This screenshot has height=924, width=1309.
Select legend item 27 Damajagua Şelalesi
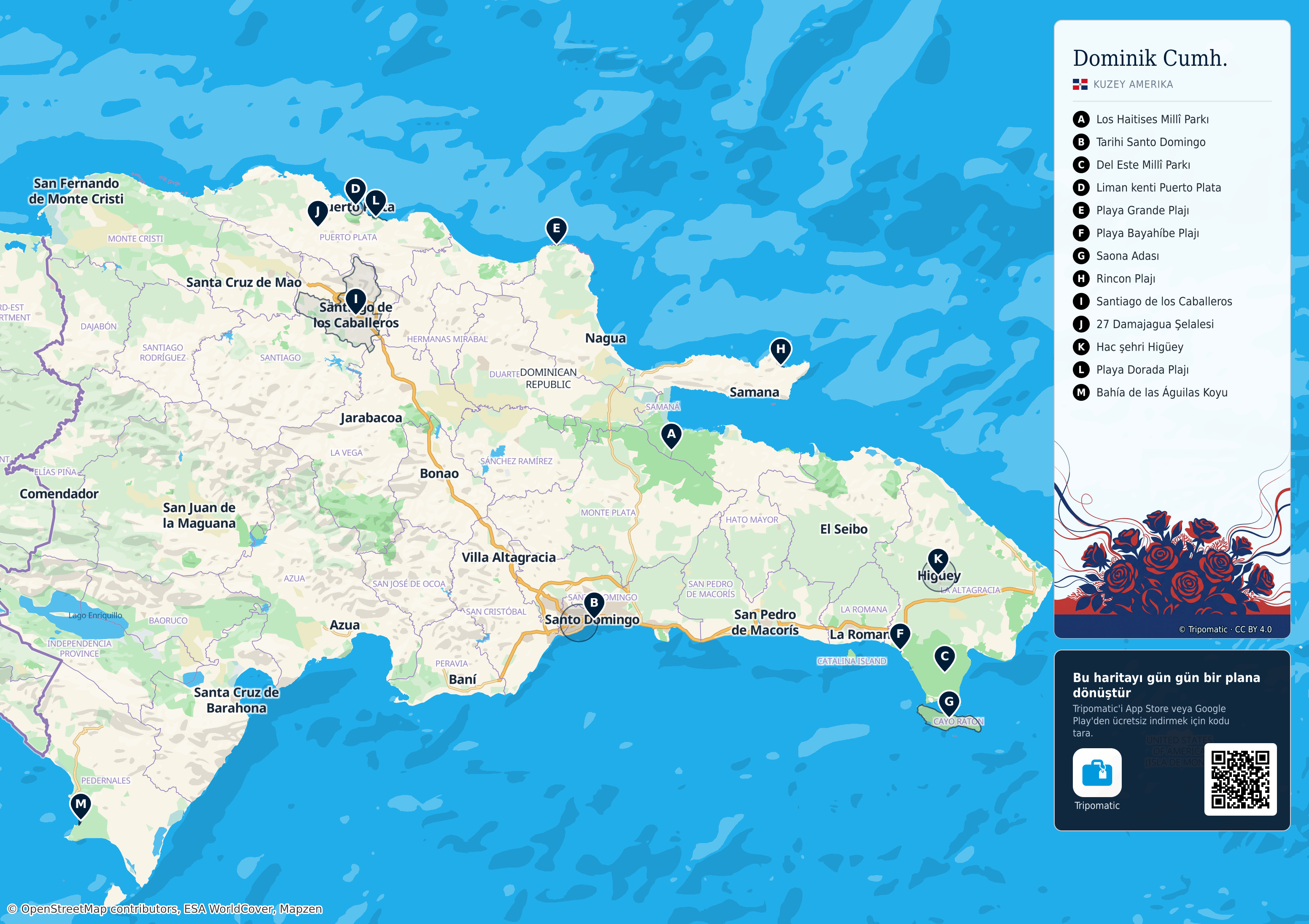(1143, 324)
